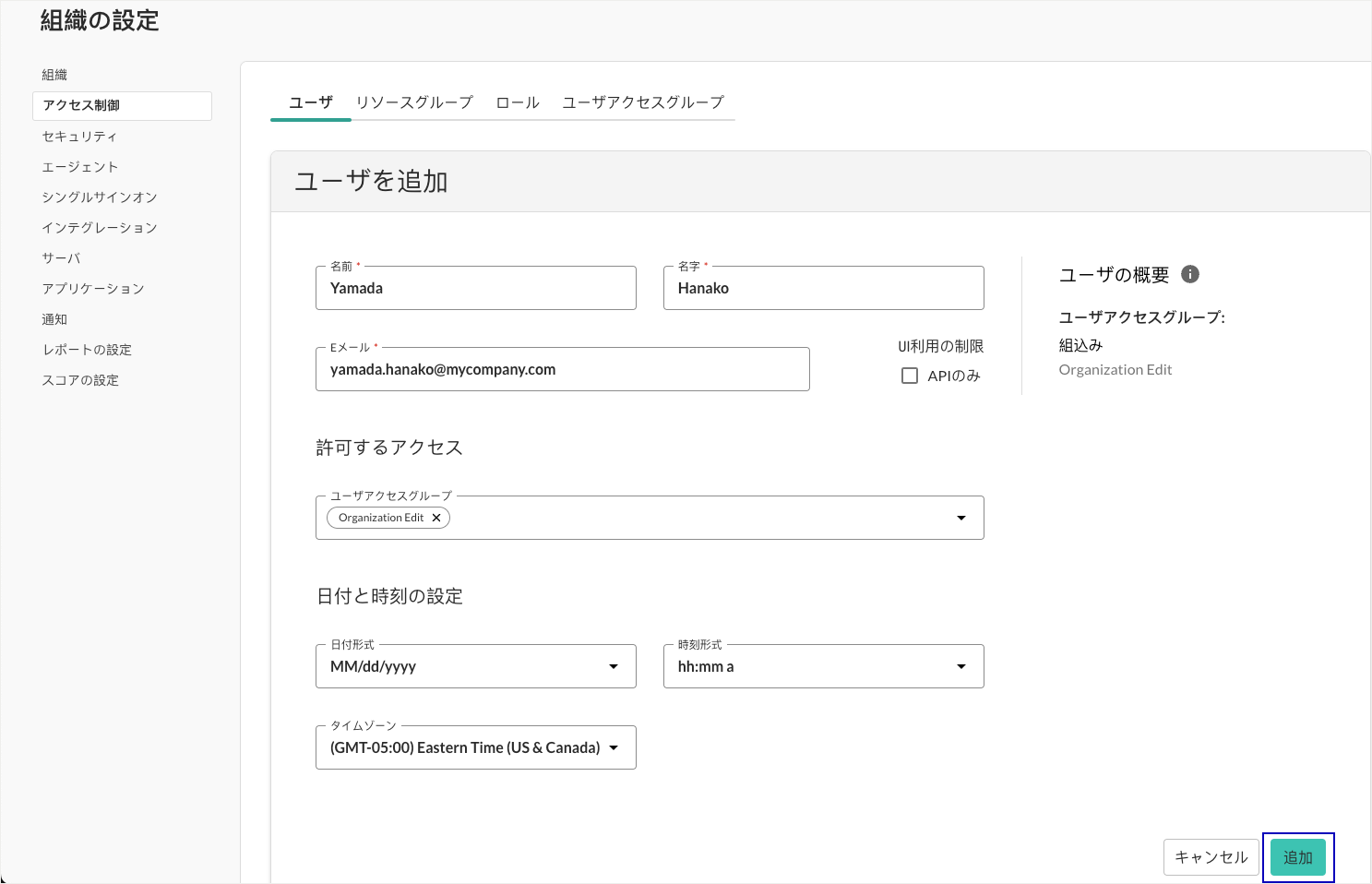Open 通知 in the sidebar
This screenshot has width=1372, height=884.
click(54, 318)
